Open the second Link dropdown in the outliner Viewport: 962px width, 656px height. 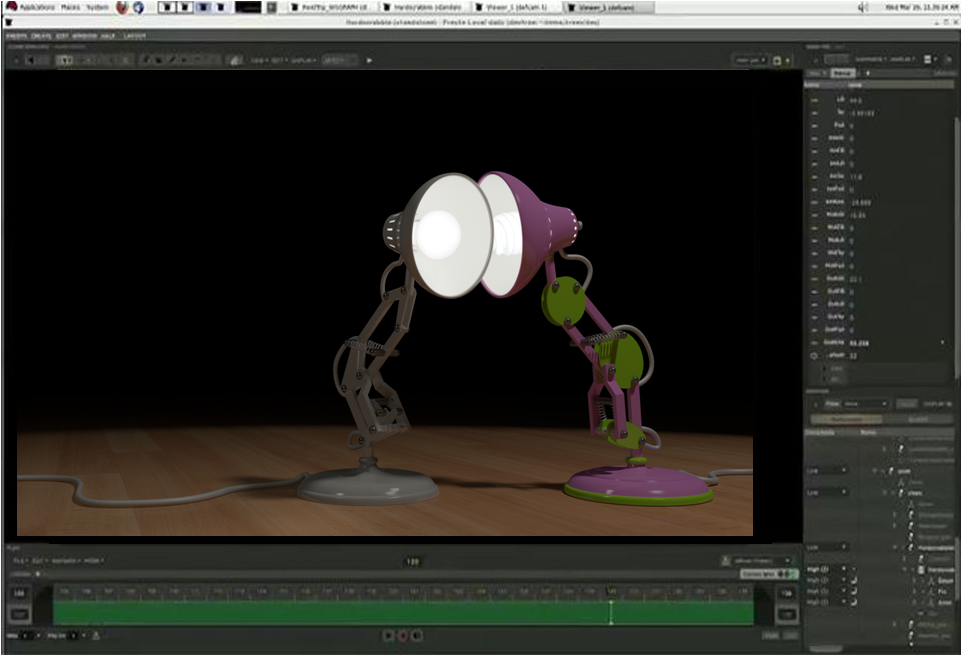pyautogui.click(x=826, y=493)
